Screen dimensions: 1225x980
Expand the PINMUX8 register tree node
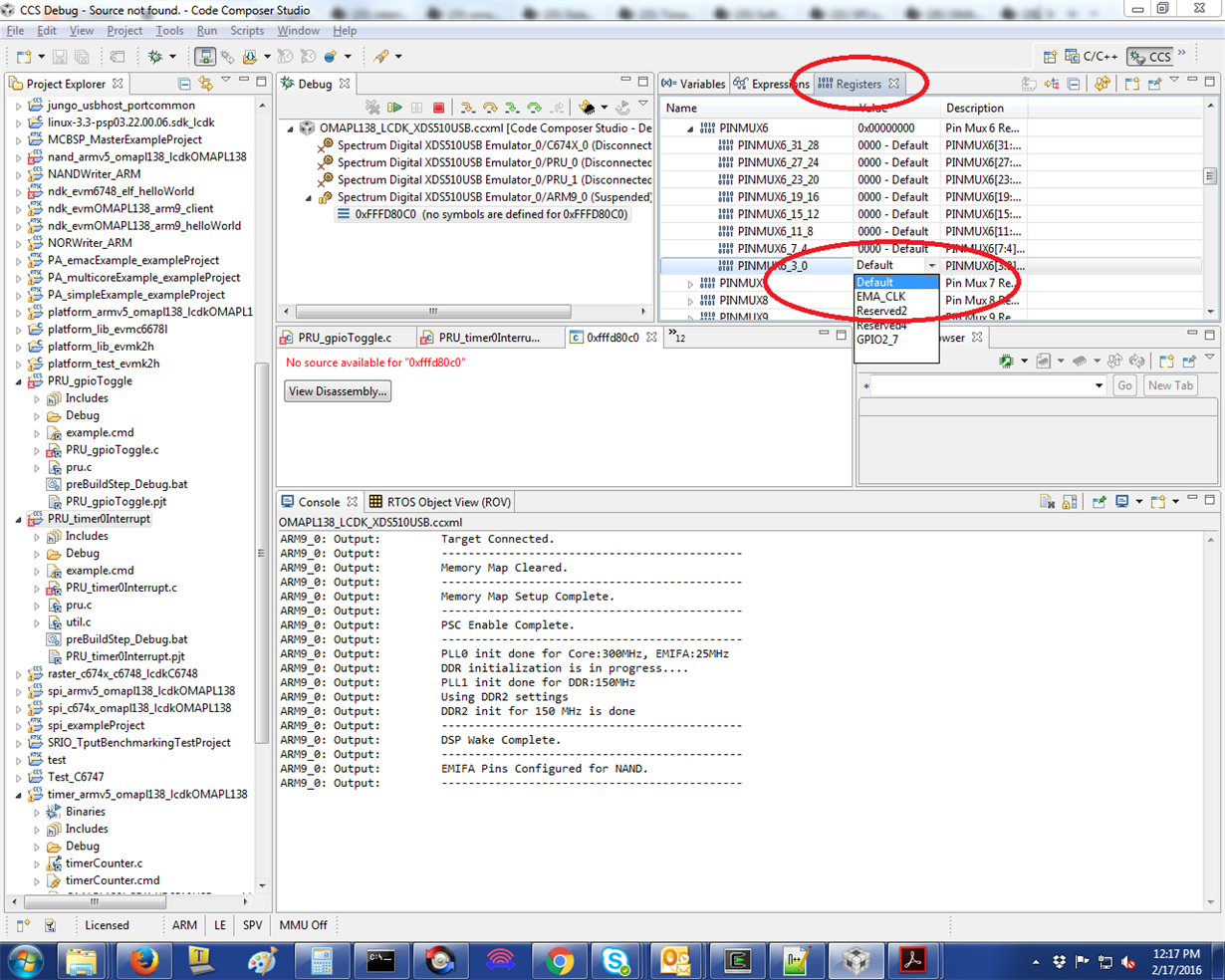pyautogui.click(x=690, y=301)
